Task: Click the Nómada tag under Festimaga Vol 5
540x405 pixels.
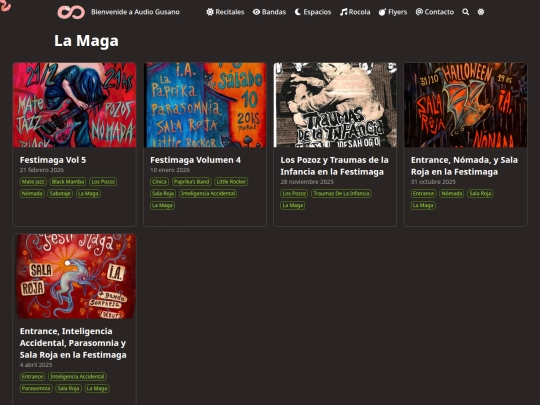Action: (x=32, y=194)
